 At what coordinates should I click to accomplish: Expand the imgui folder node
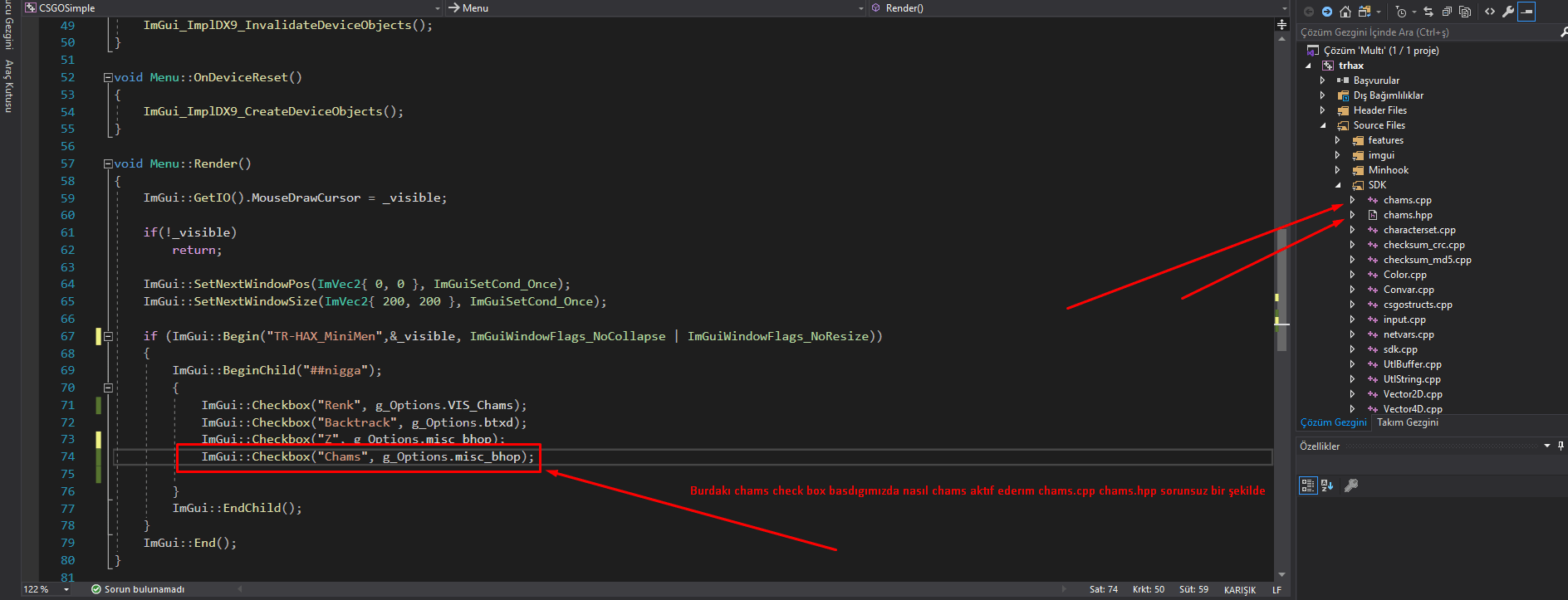(1337, 155)
